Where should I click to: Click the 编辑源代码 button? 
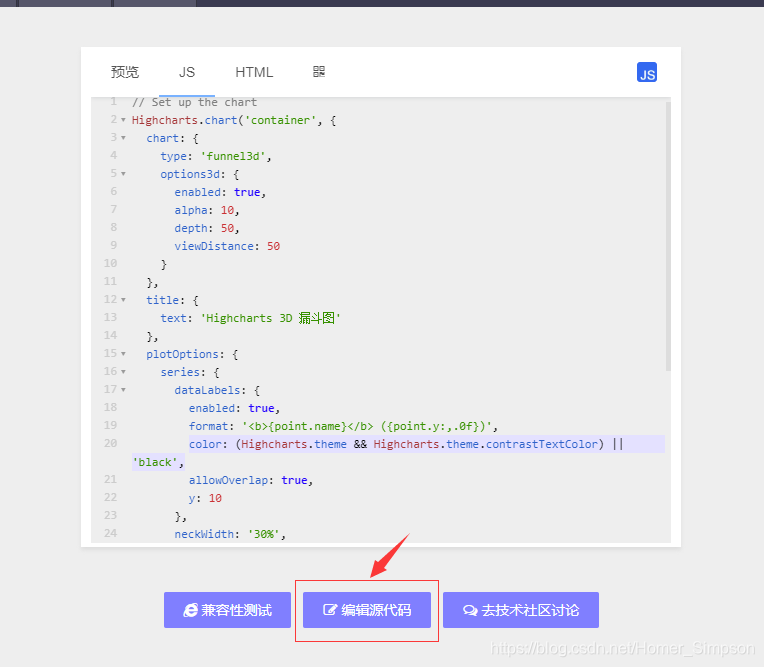[366, 610]
